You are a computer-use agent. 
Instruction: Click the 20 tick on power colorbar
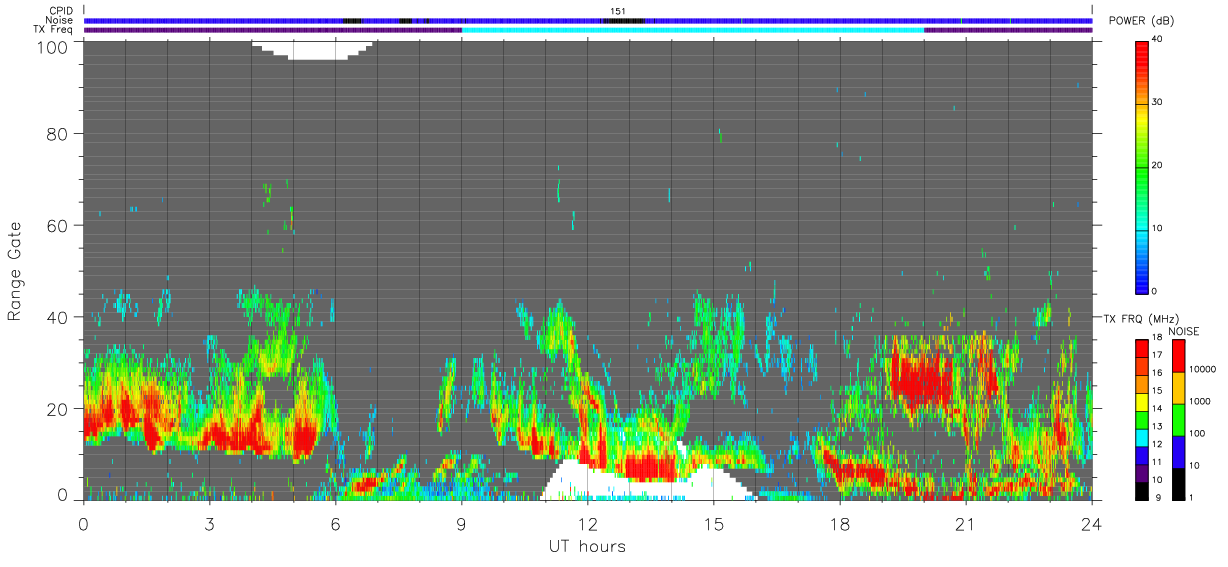point(1158,165)
